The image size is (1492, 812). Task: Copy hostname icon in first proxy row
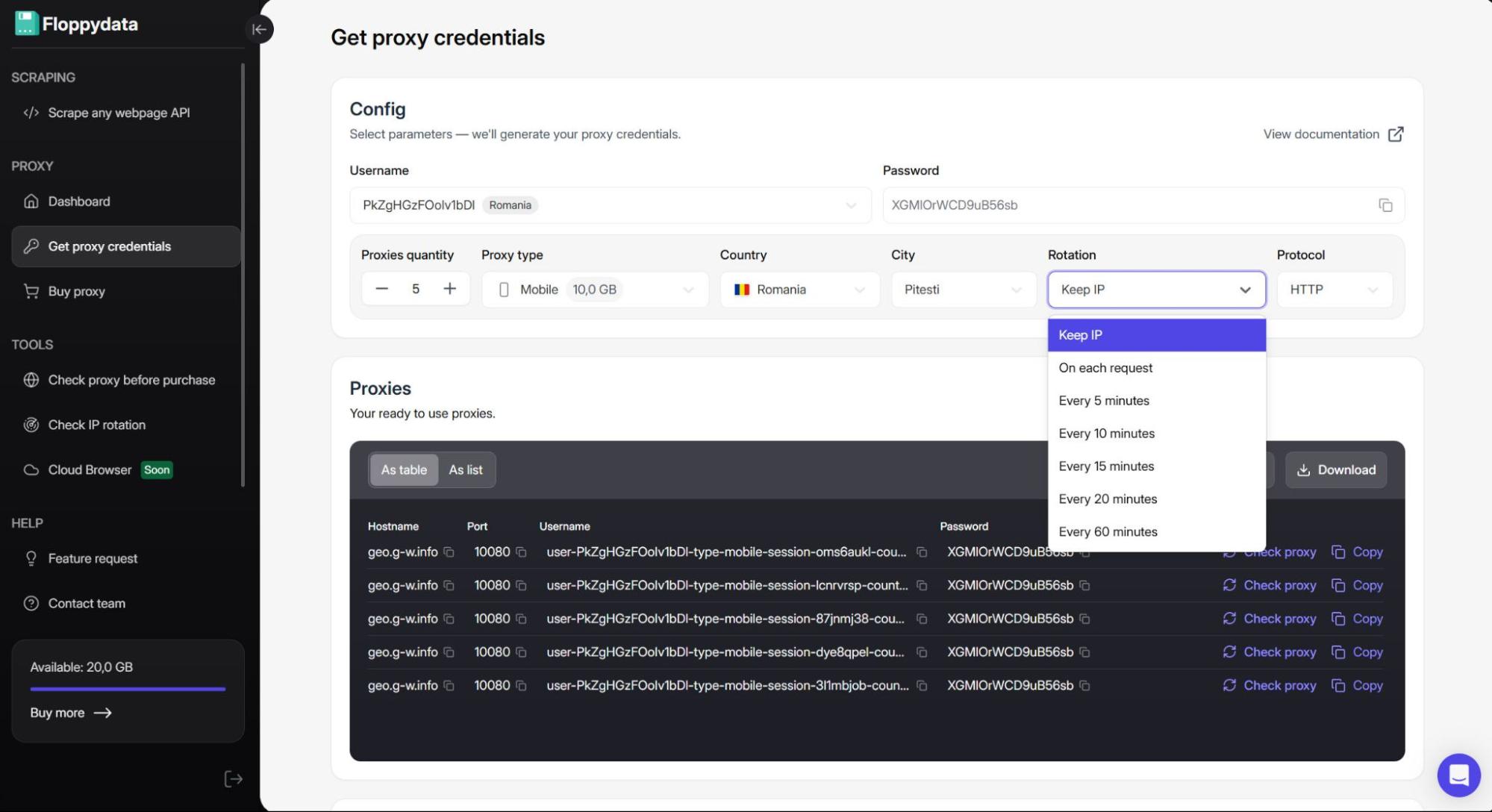click(x=449, y=552)
